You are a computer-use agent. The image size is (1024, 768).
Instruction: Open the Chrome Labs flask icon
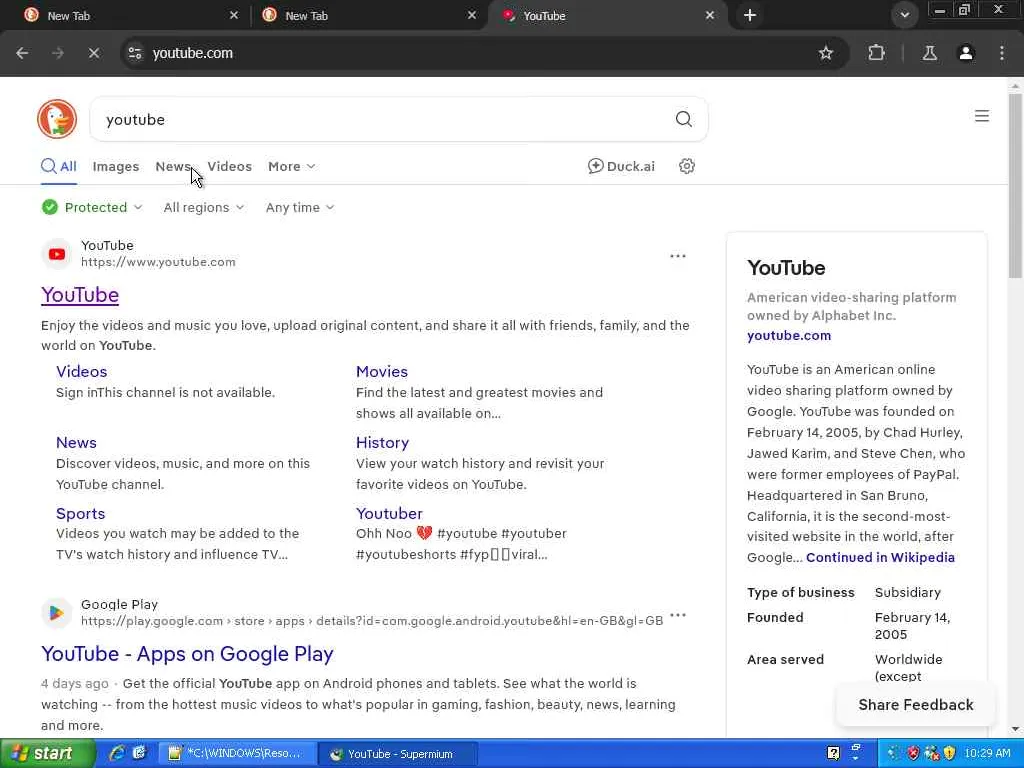coord(929,53)
